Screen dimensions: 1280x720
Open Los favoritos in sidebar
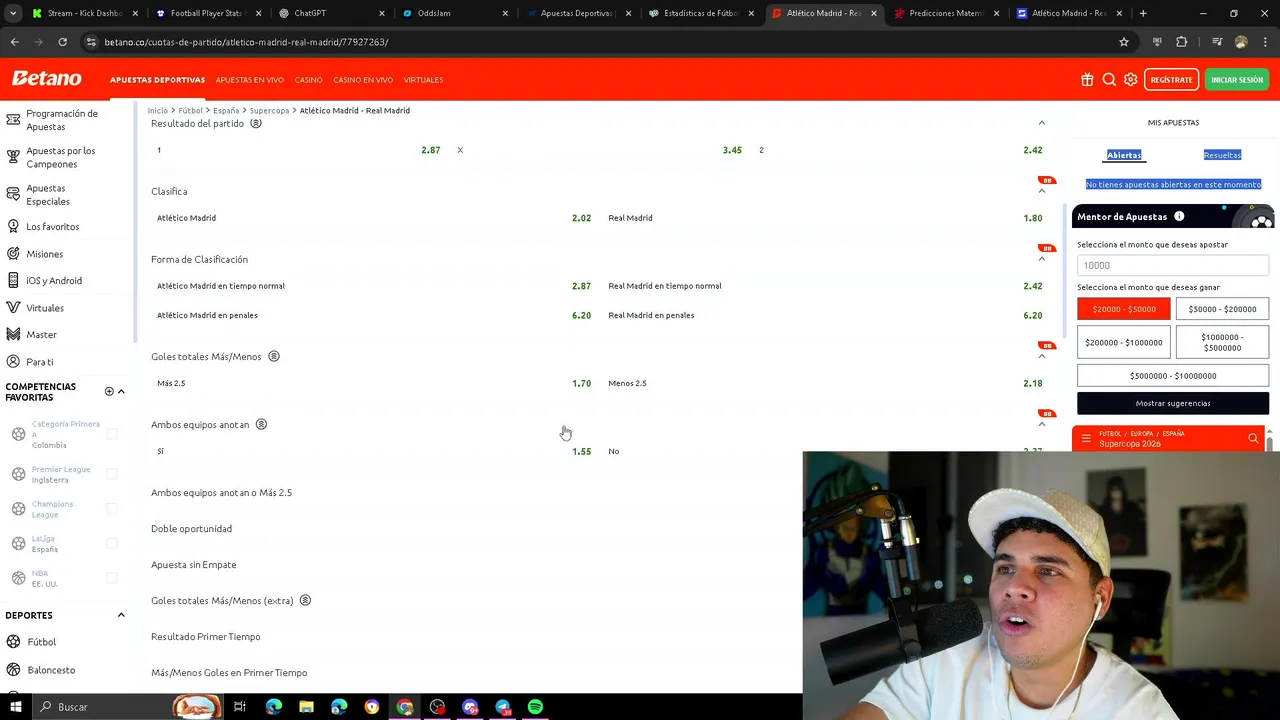click(52, 227)
